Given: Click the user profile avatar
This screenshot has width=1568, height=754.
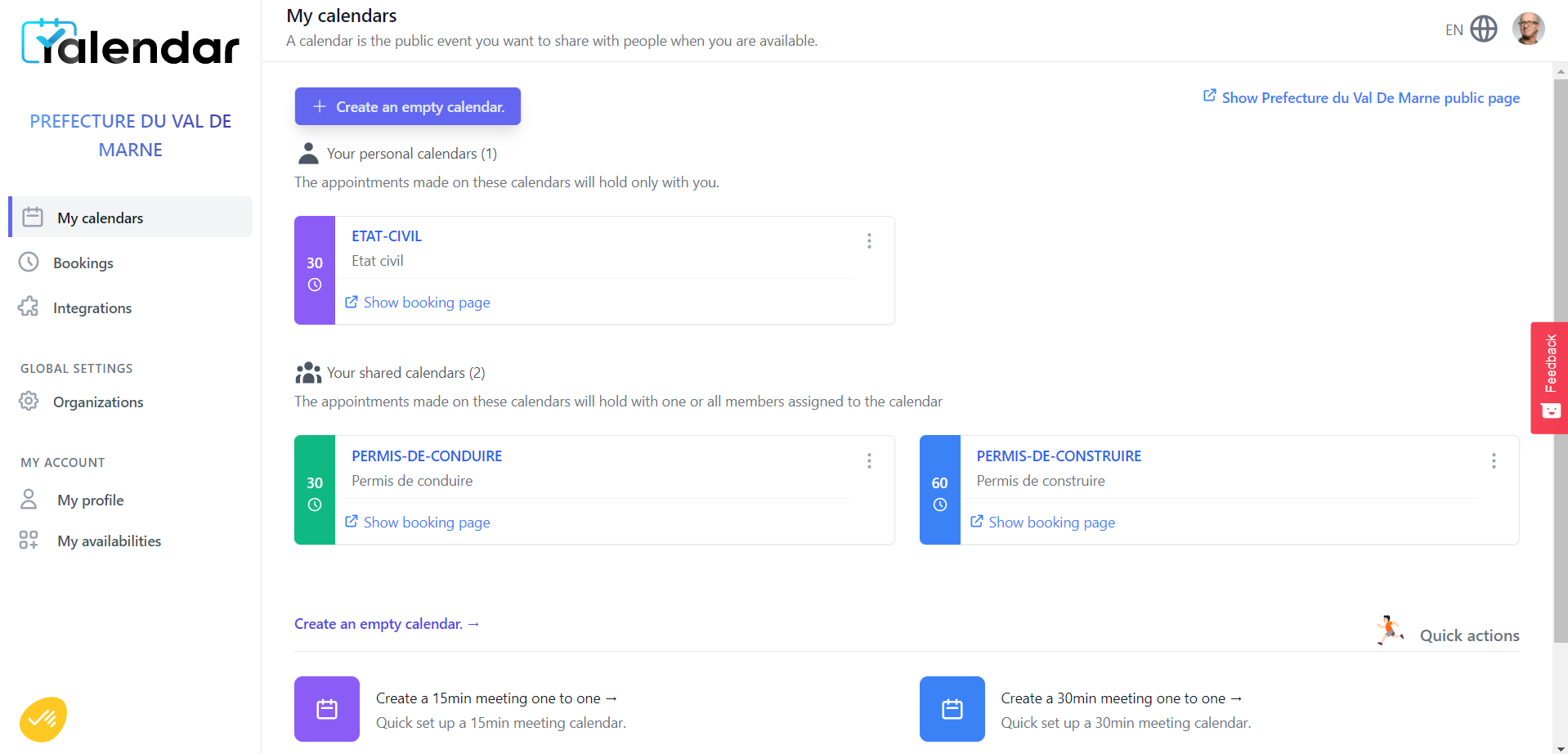Looking at the screenshot, I should [x=1527, y=29].
